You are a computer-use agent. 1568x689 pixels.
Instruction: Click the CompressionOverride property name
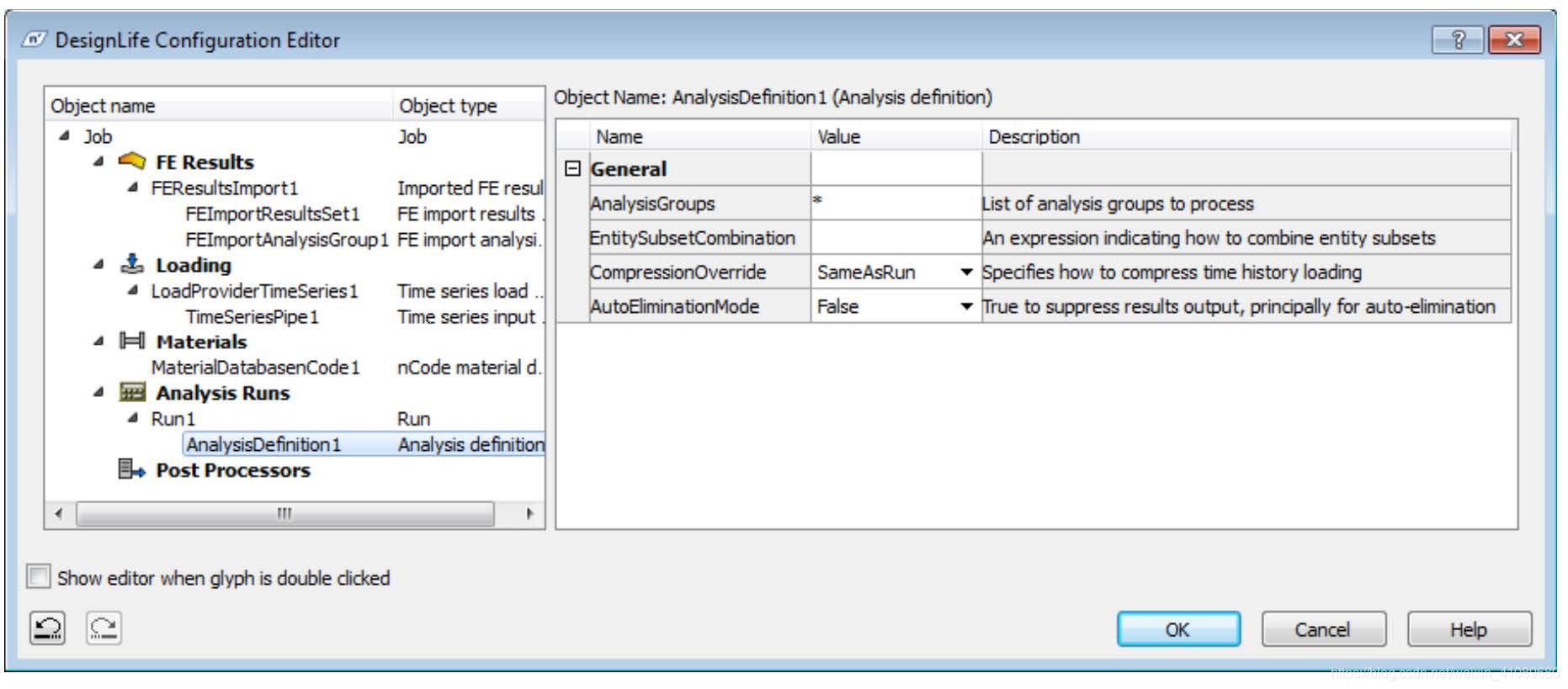[678, 273]
